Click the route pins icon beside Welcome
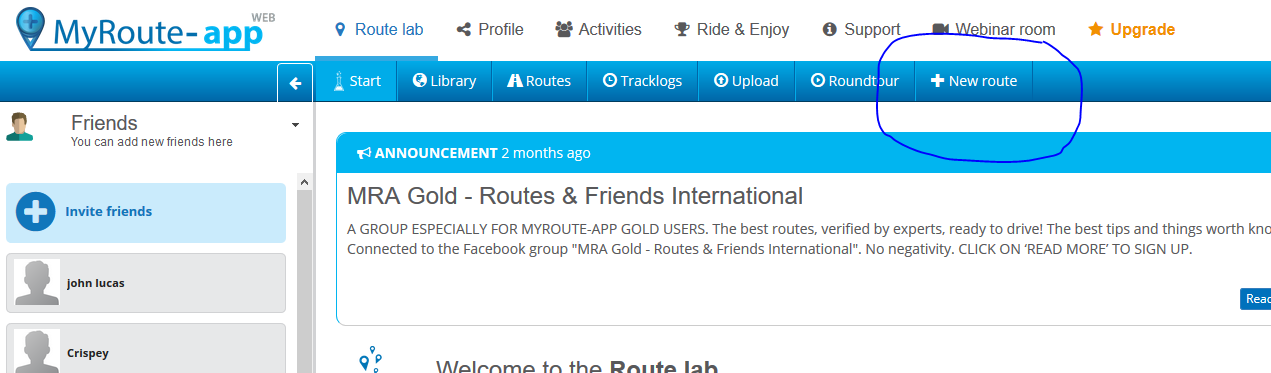 (x=371, y=359)
